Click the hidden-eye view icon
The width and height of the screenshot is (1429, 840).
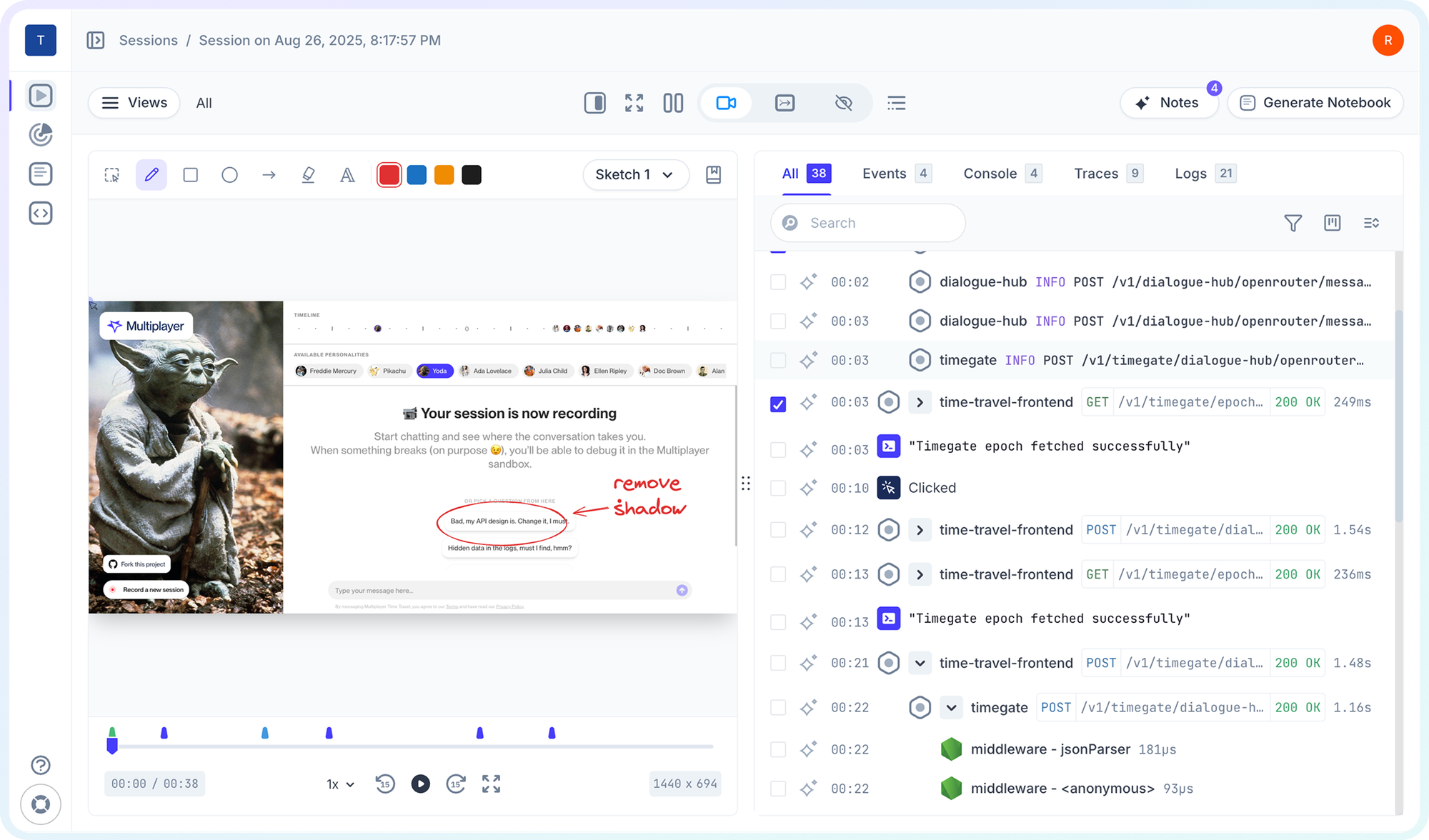point(843,103)
